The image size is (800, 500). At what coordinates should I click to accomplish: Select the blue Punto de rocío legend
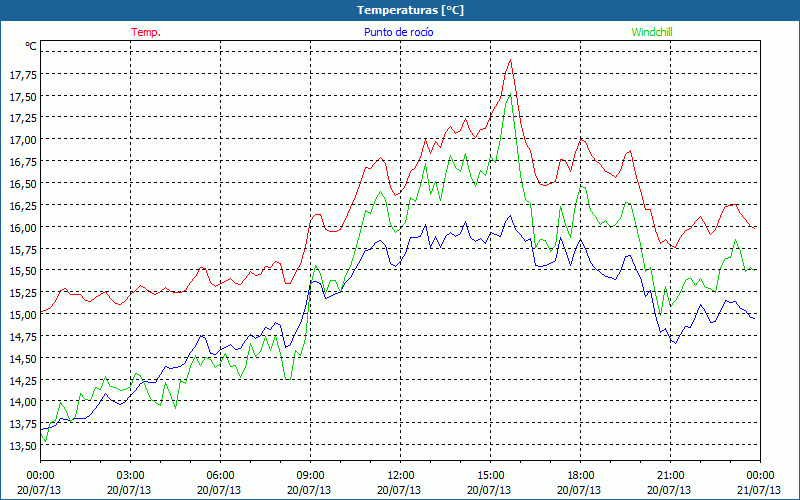tap(398, 32)
